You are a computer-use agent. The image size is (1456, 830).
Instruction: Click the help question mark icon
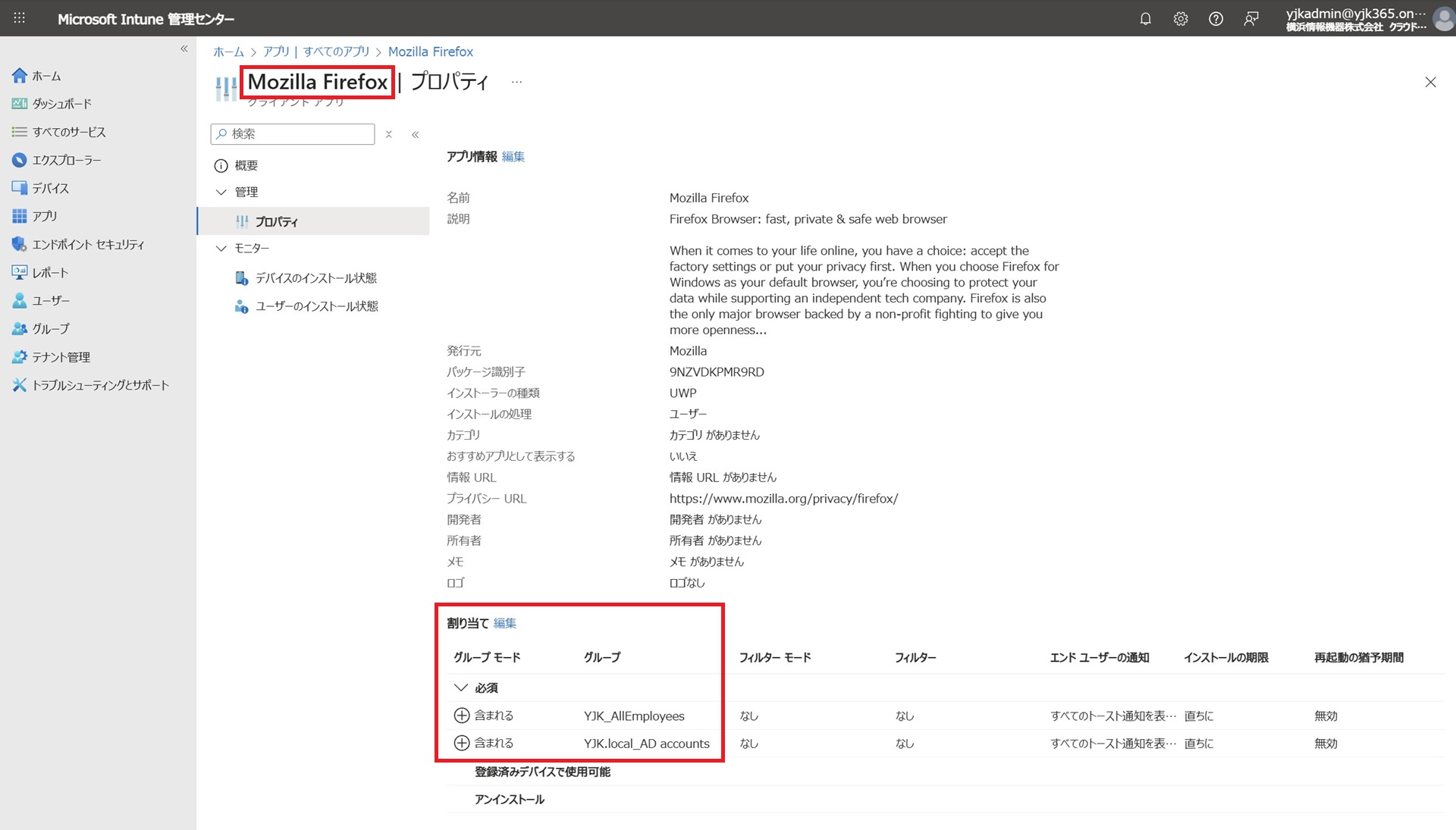pyautogui.click(x=1216, y=19)
